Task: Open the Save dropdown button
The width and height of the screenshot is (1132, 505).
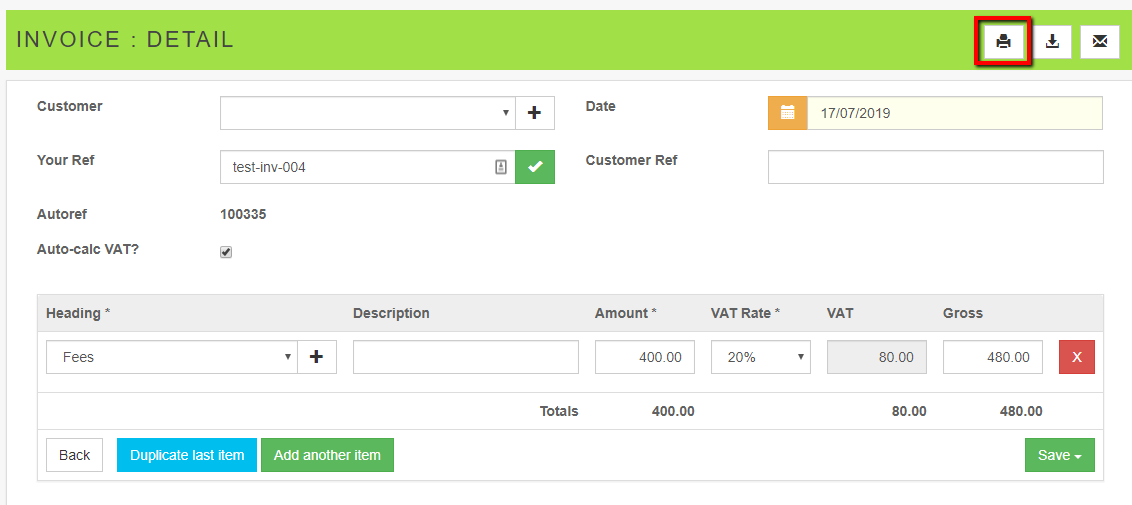Action: (x=1059, y=455)
